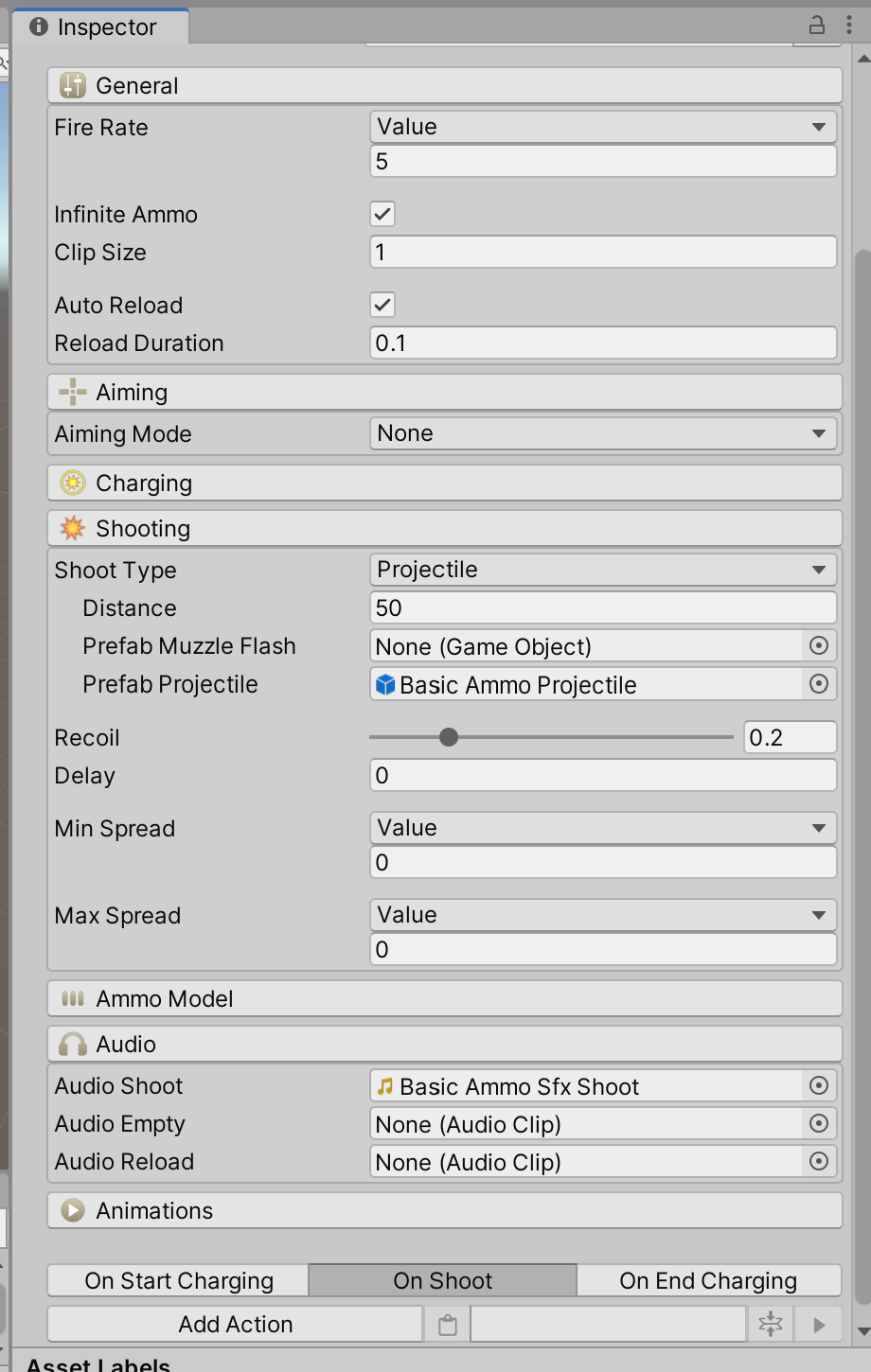The width and height of the screenshot is (871, 1372).
Task: Open the Fire Rate Value dropdown
Action: 603,127
